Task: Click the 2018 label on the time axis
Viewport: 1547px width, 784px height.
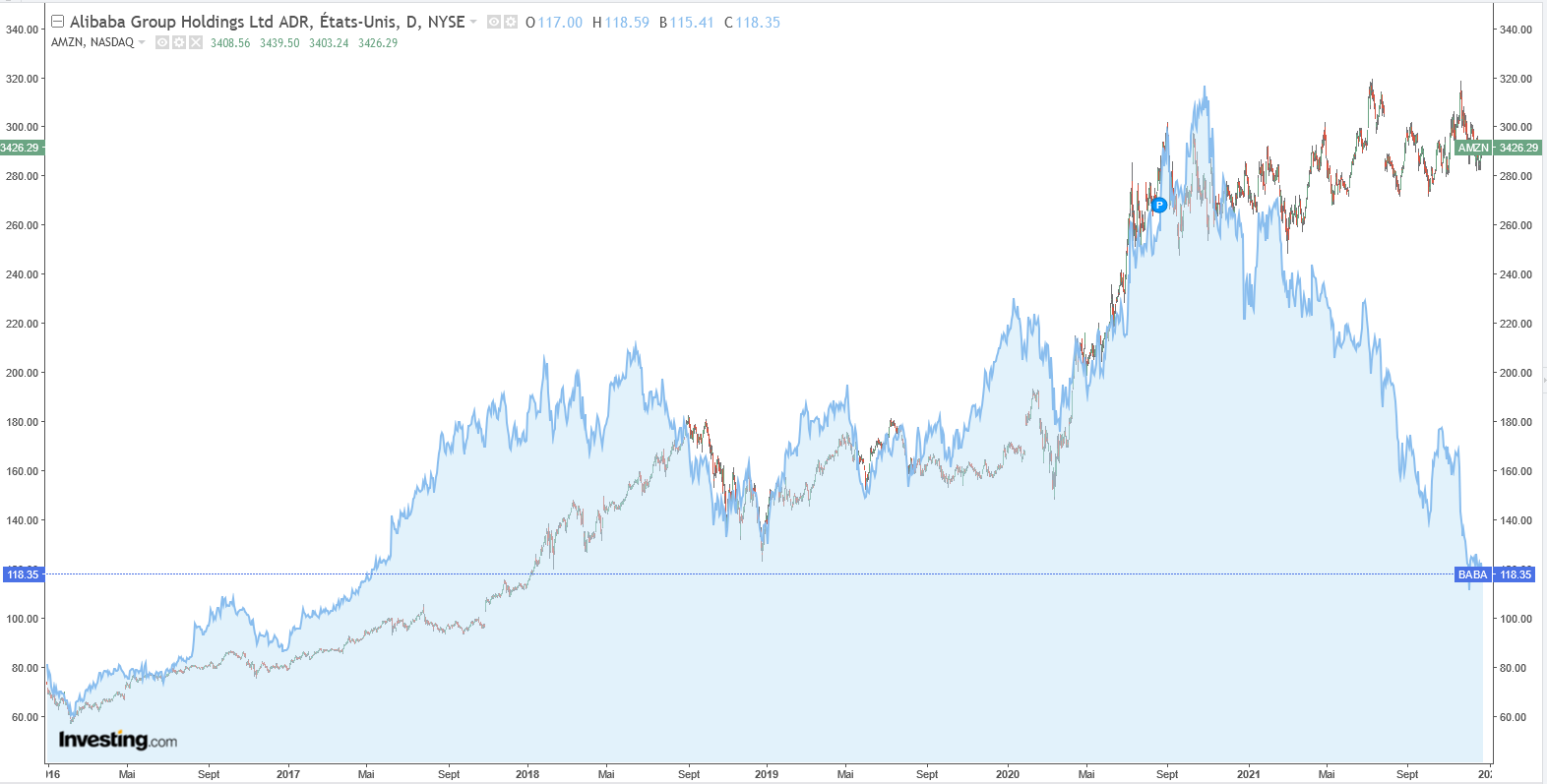Action: (x=527, y=774)
